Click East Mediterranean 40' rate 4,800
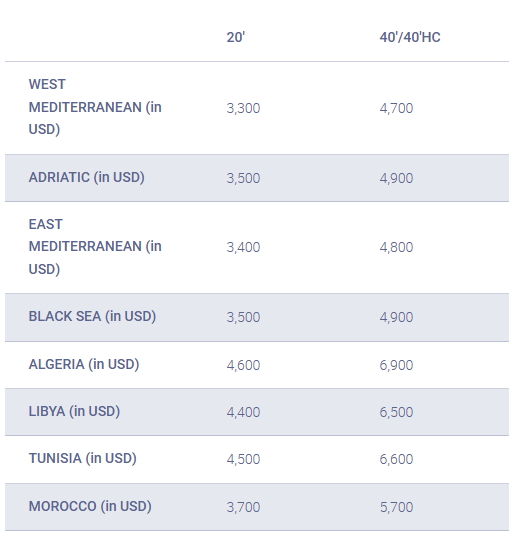521x540 pixels. tap(396, 248)
